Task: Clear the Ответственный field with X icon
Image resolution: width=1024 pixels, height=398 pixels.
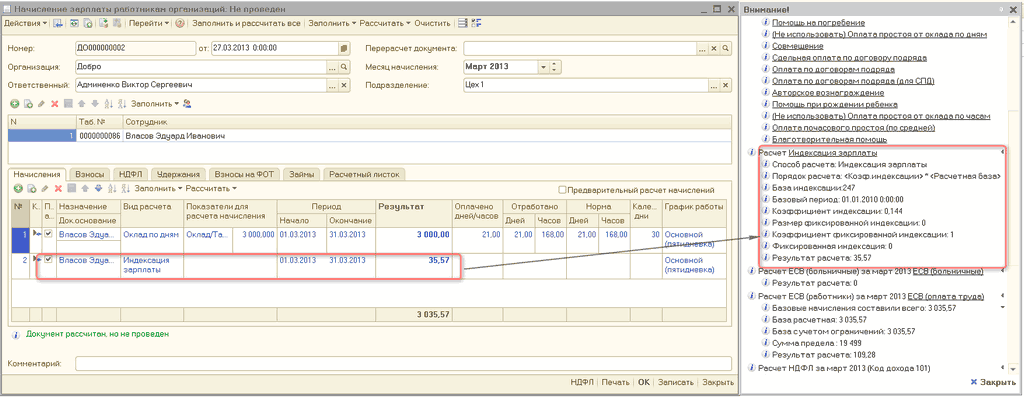Action: tap(344, 85)
